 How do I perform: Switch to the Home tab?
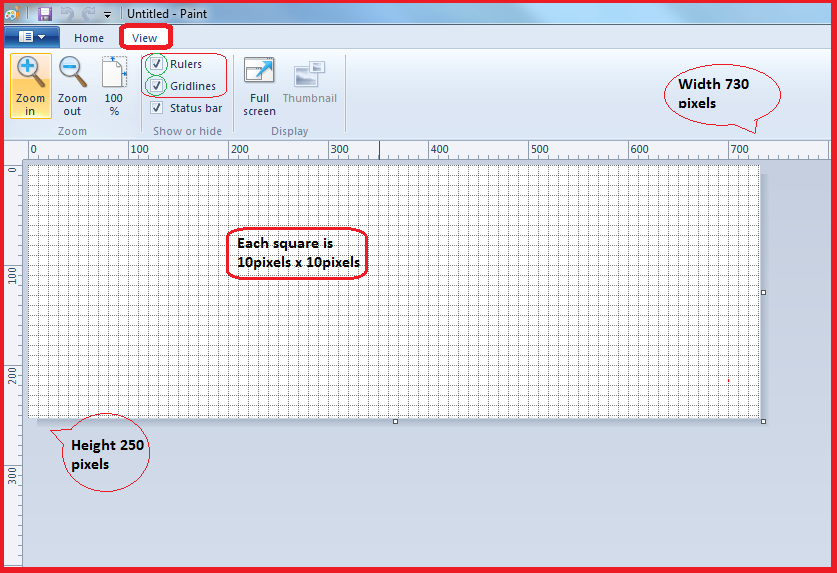(89, 38)
